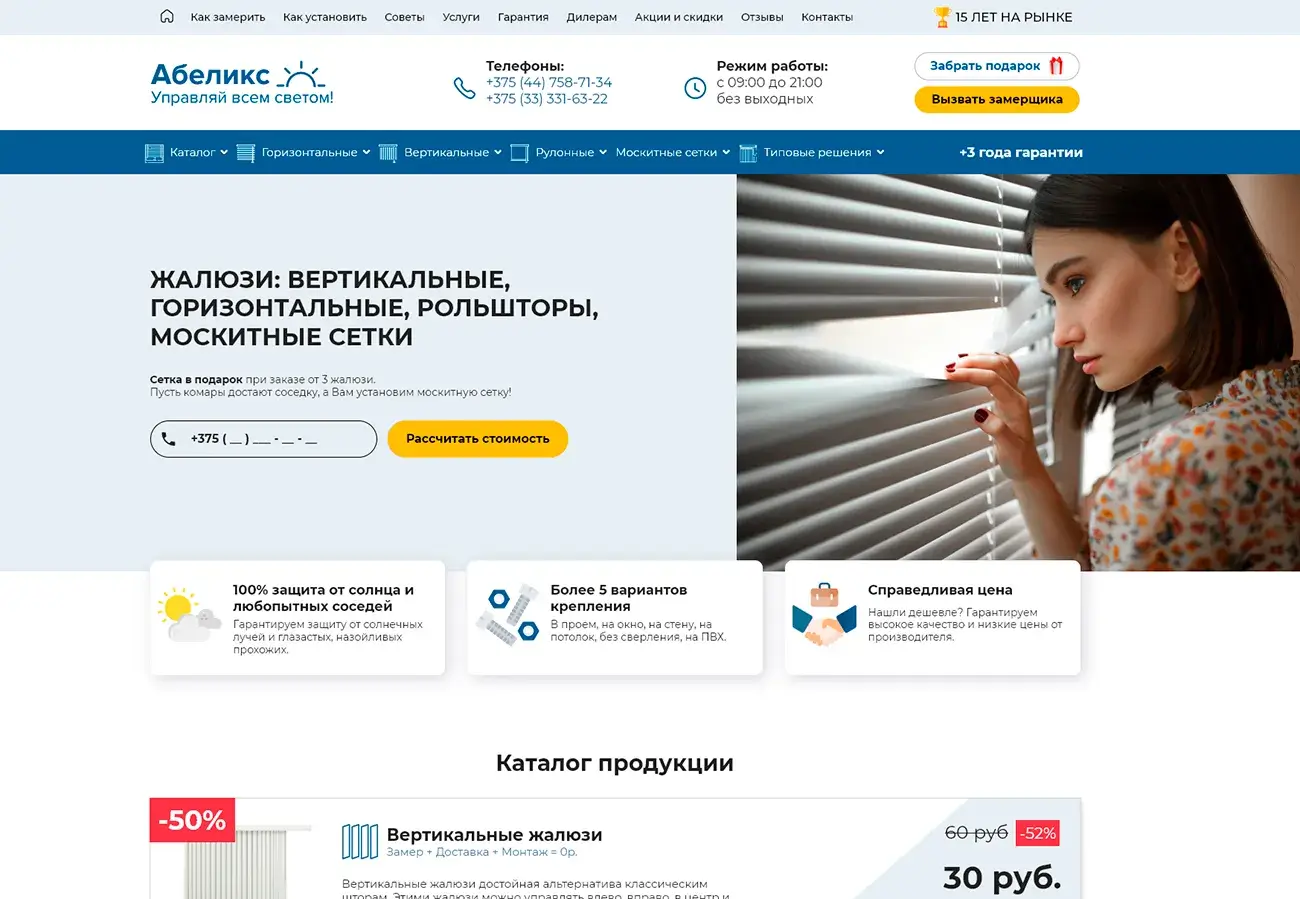Click the Вызвать замерщика button
1300x899 pixels.
coord(997,99)
